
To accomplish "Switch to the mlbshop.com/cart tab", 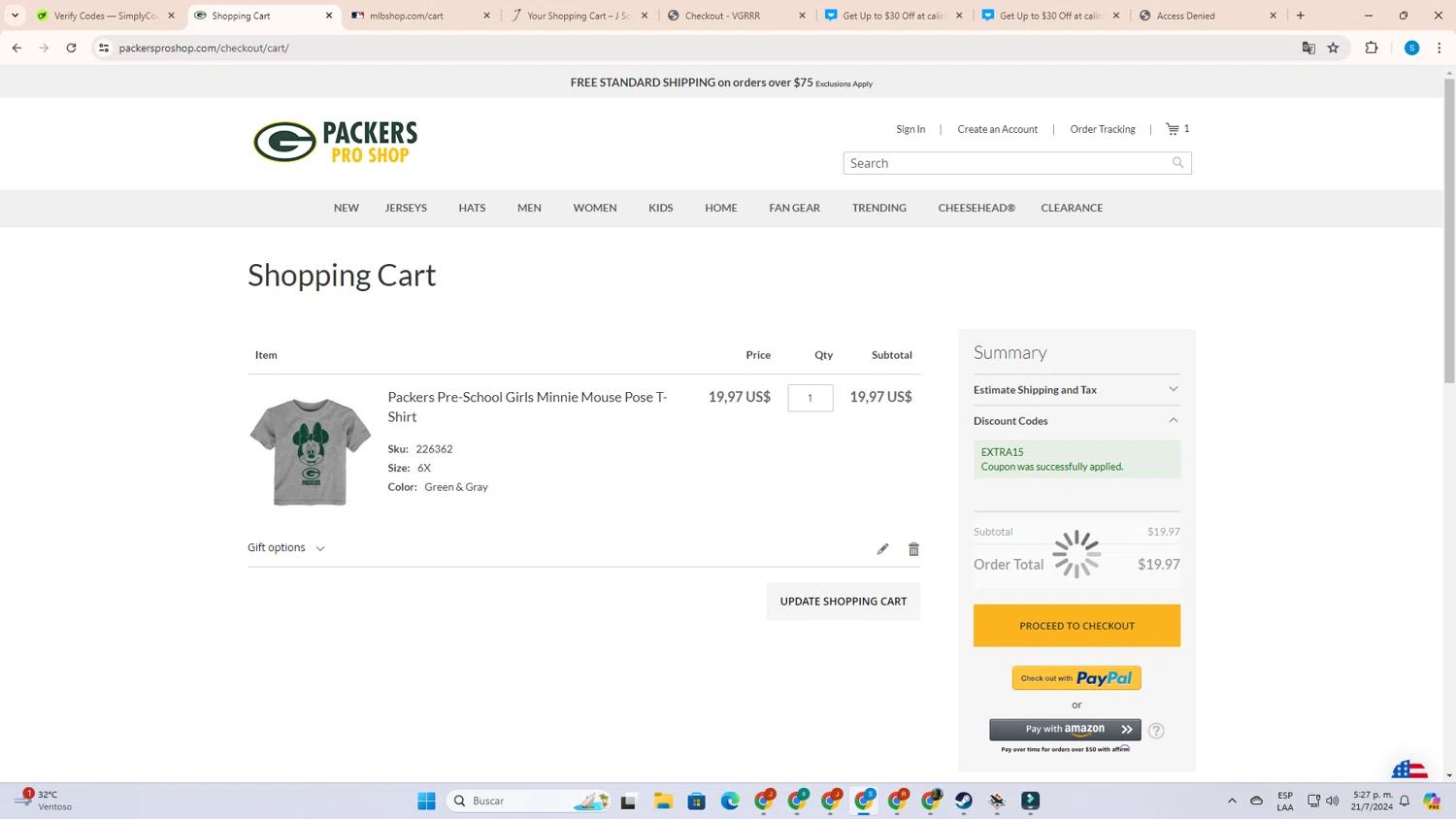I will click(421, 16).
